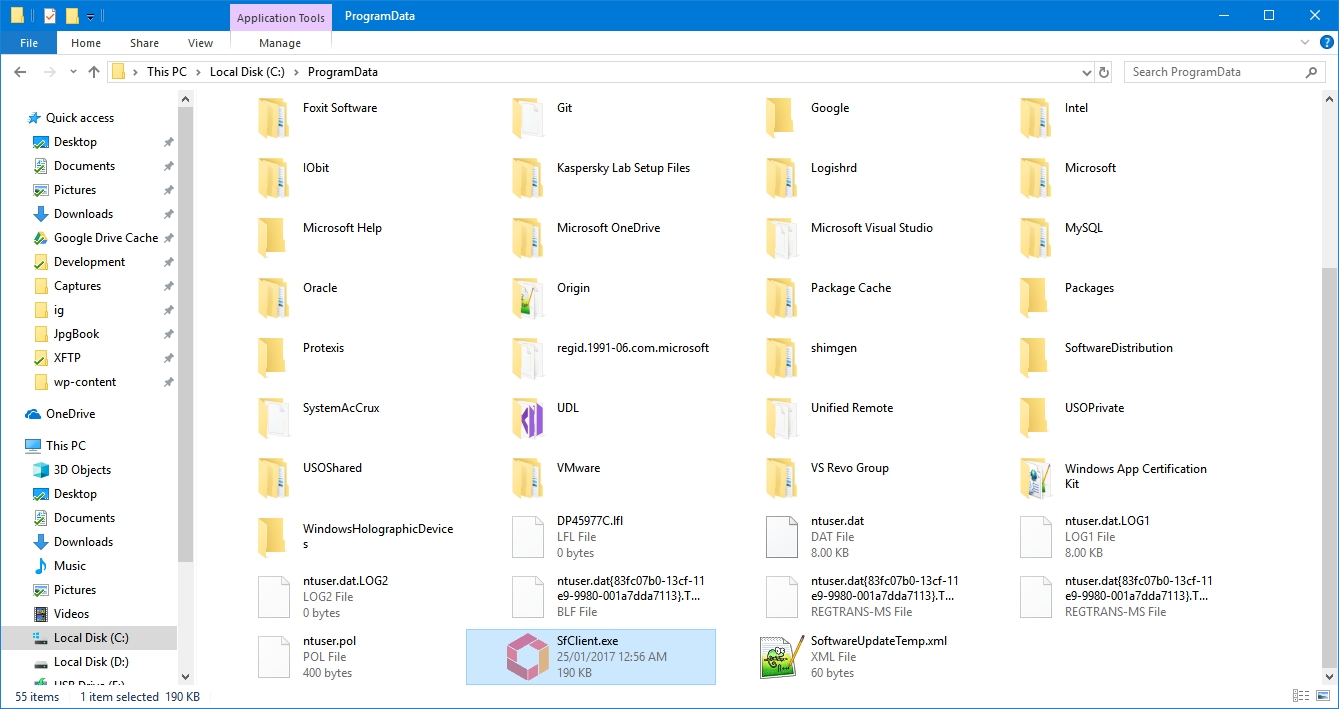Click the Back navigation arrow
1339x709 pixels.
click(20, 72)
